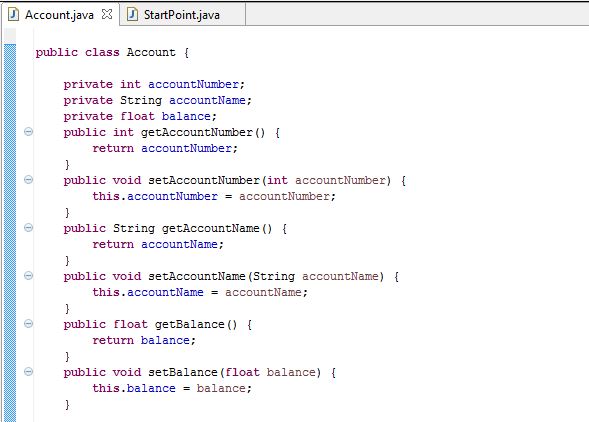Collapse the getAccountNumber method fold
Image resolution: width=589 pixels, height=422 pixels.
pos(28,132)
